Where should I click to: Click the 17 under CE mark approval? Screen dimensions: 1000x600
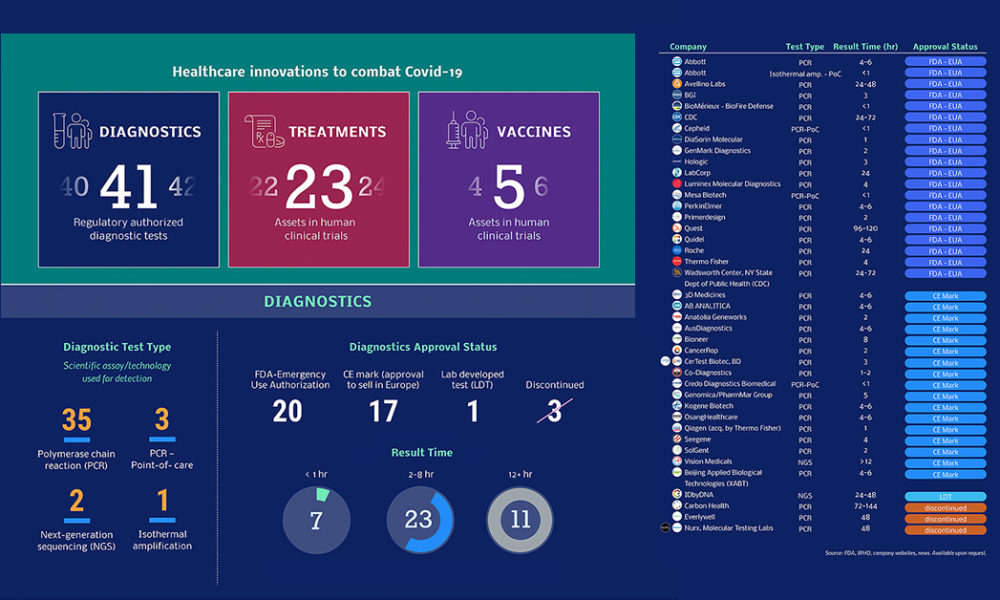click(383, 411)
